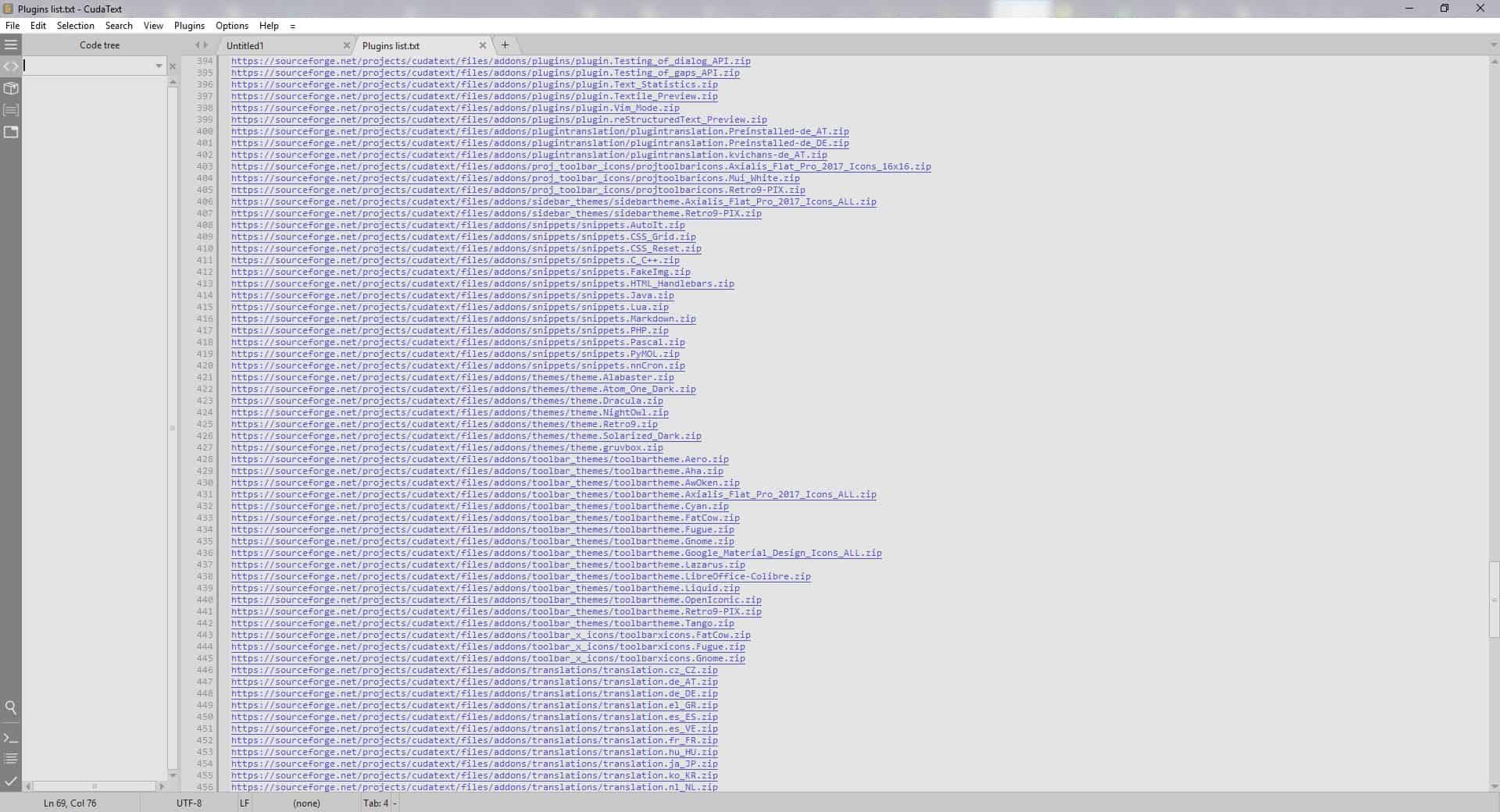Click the Code tree panel title
The width and height of the screenshot is (1500, 812).
pyautogui.click(x=99, y=45)
